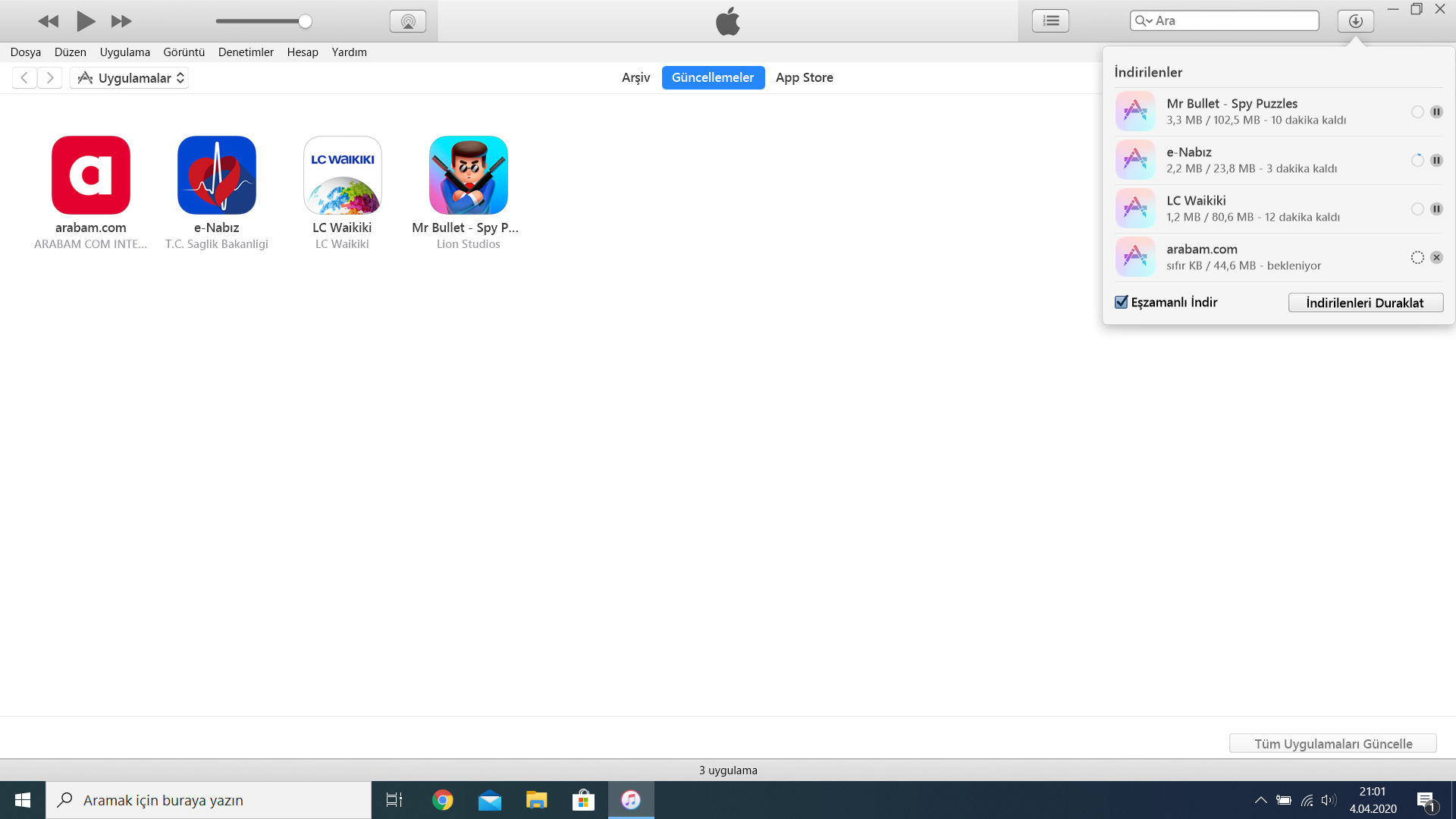The image size is (1456, 819).
Task: Expand the search options magnifier dropdown
Action: pos(1143,21)
